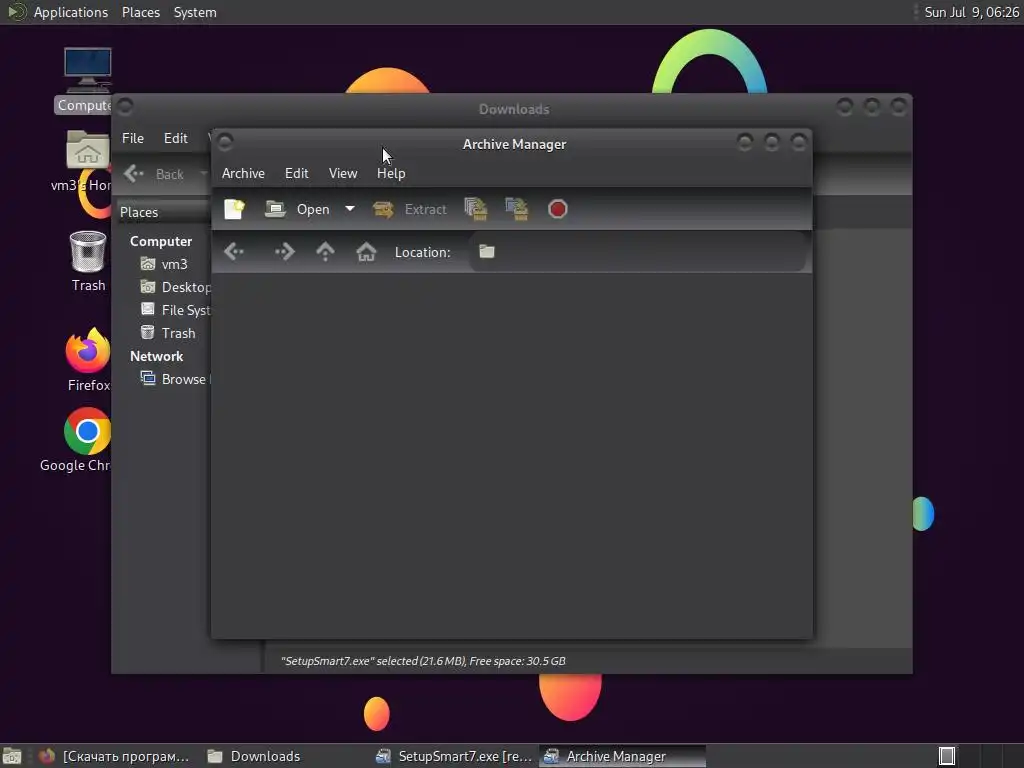This screenshot has height=768, width=1024.
Task: Select vm3 in Downloads sidebar
Action: (165, 264)
